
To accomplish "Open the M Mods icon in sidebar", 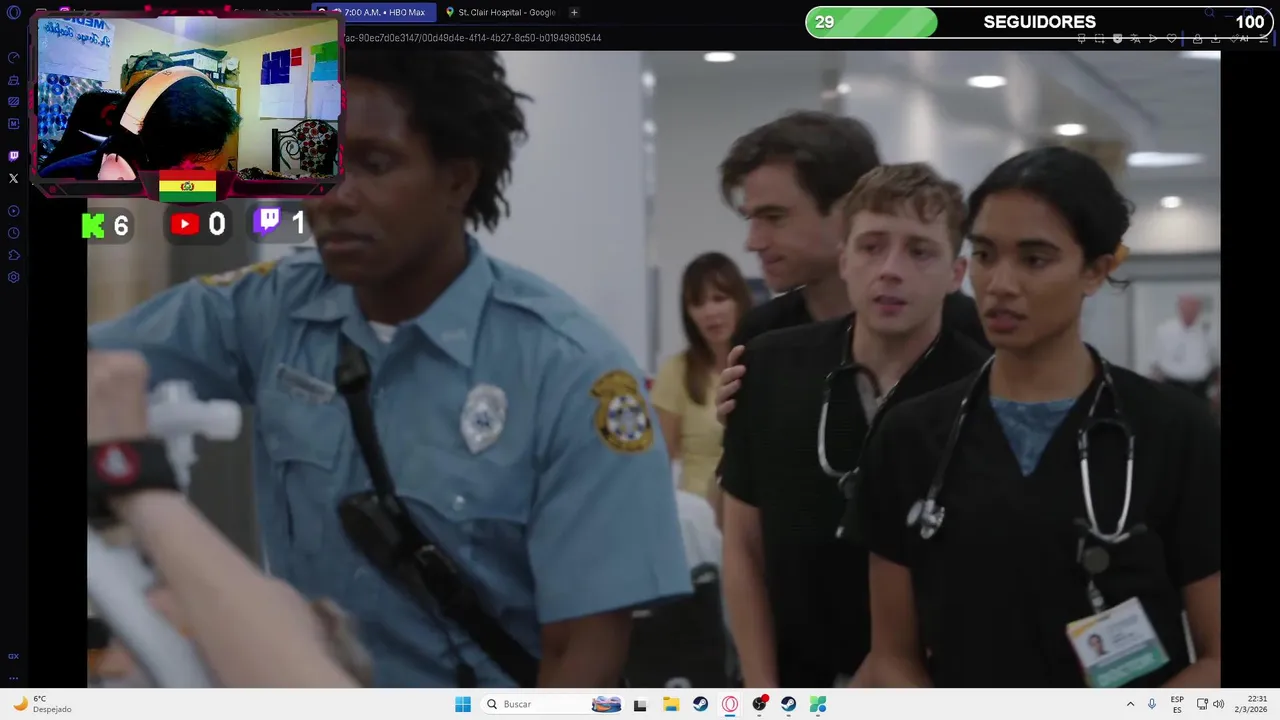I will pos(13,124).
